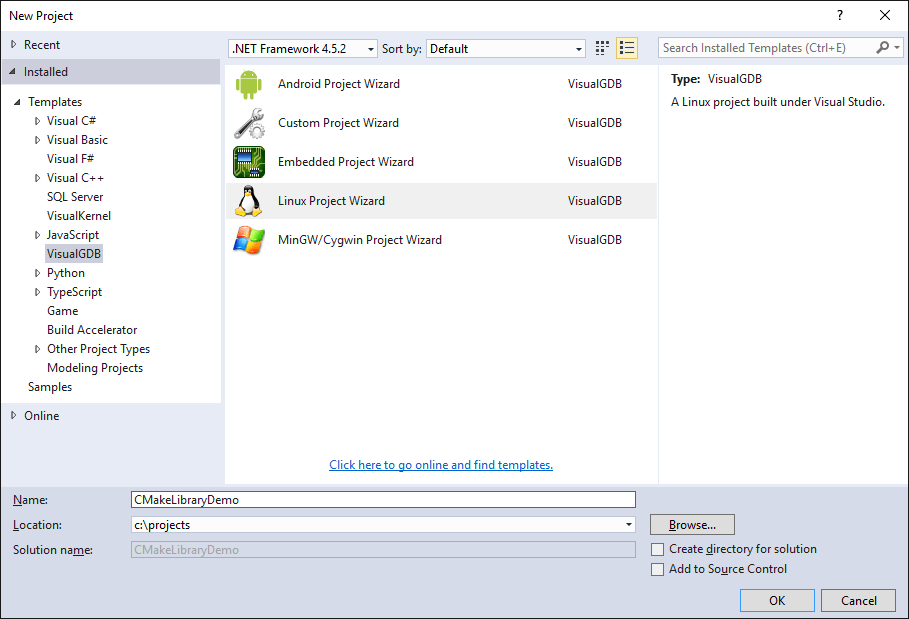Open the Sort by dropdown
Screen dimensions: 909x619
tap(578, 48)
